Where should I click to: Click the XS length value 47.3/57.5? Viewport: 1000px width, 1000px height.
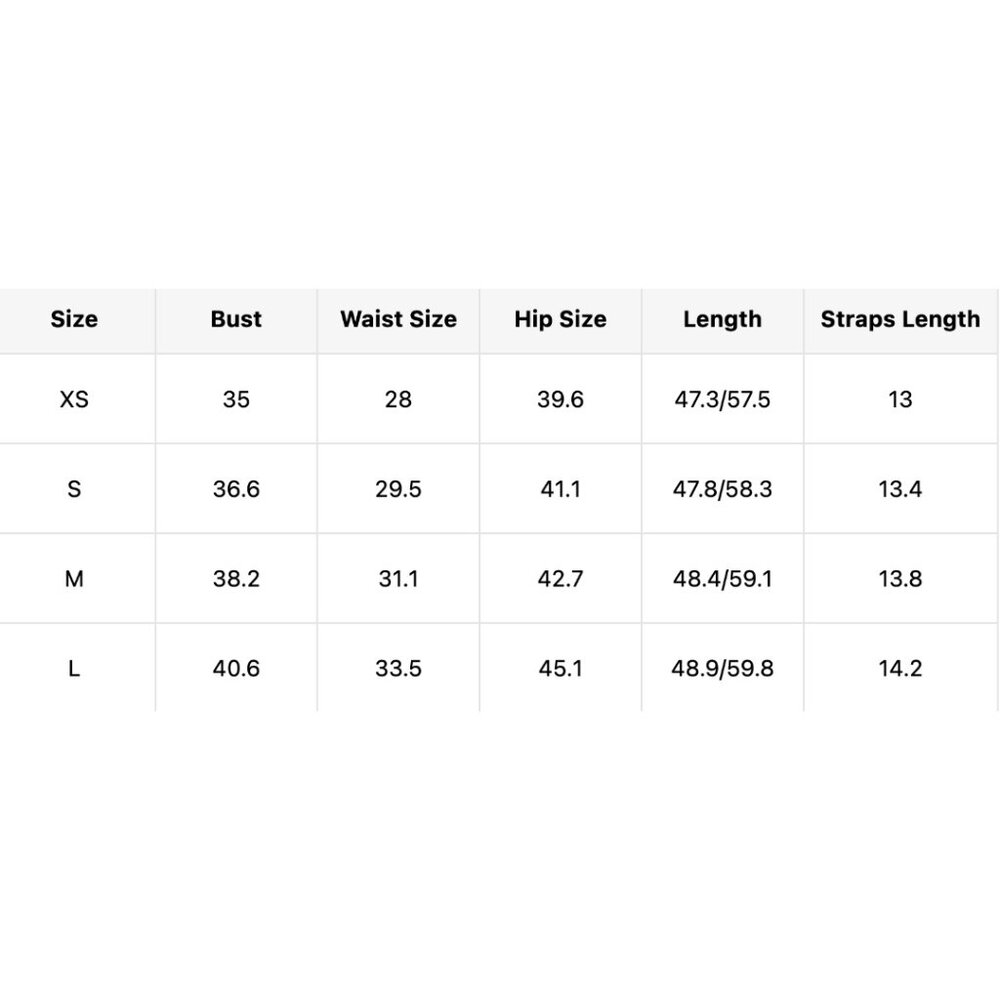pyautogui.click(x=723, y=399)
